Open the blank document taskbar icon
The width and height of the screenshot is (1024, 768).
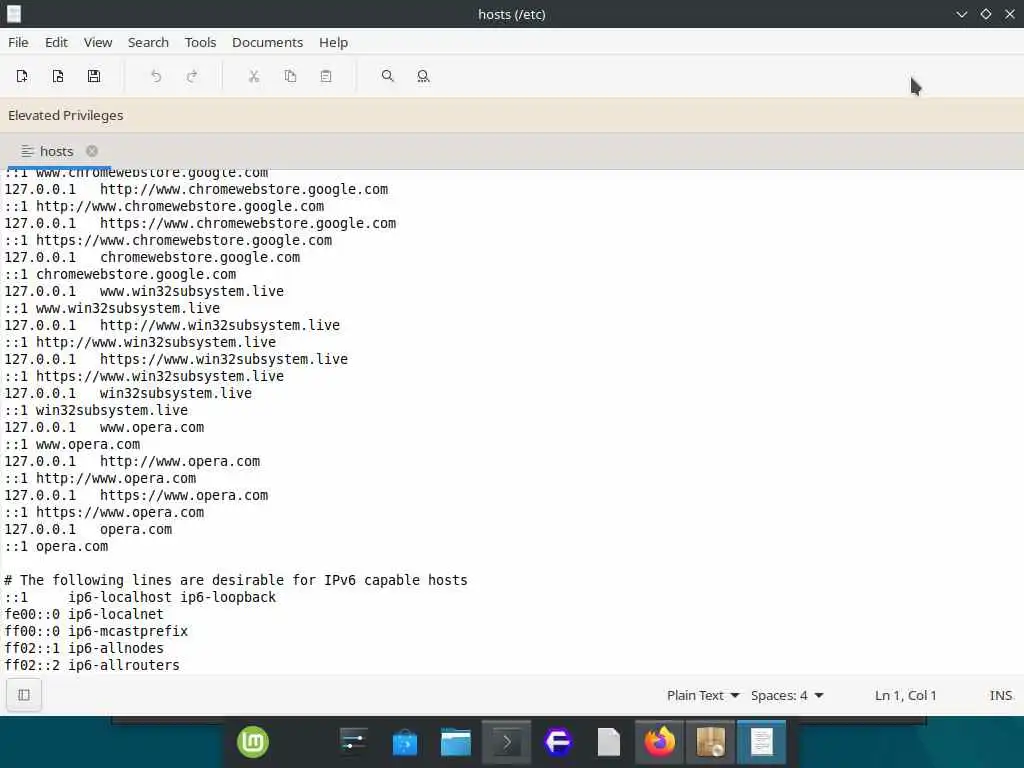coord(609,743)
